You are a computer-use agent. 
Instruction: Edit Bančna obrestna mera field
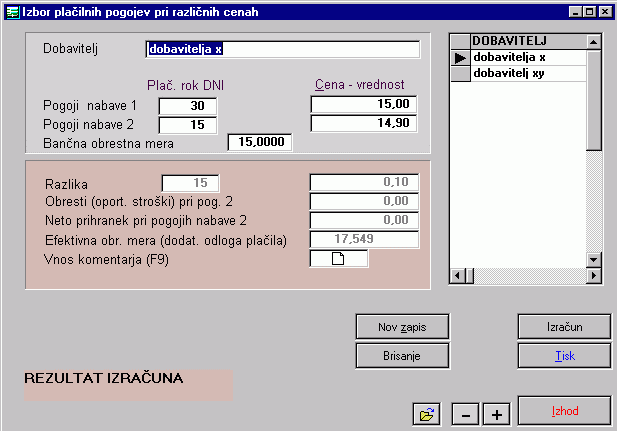(x=260, y=142)
